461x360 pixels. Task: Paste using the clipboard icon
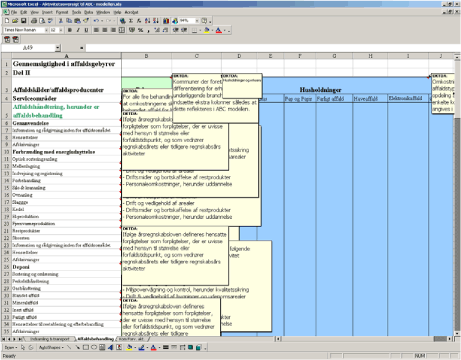[77, 21]
